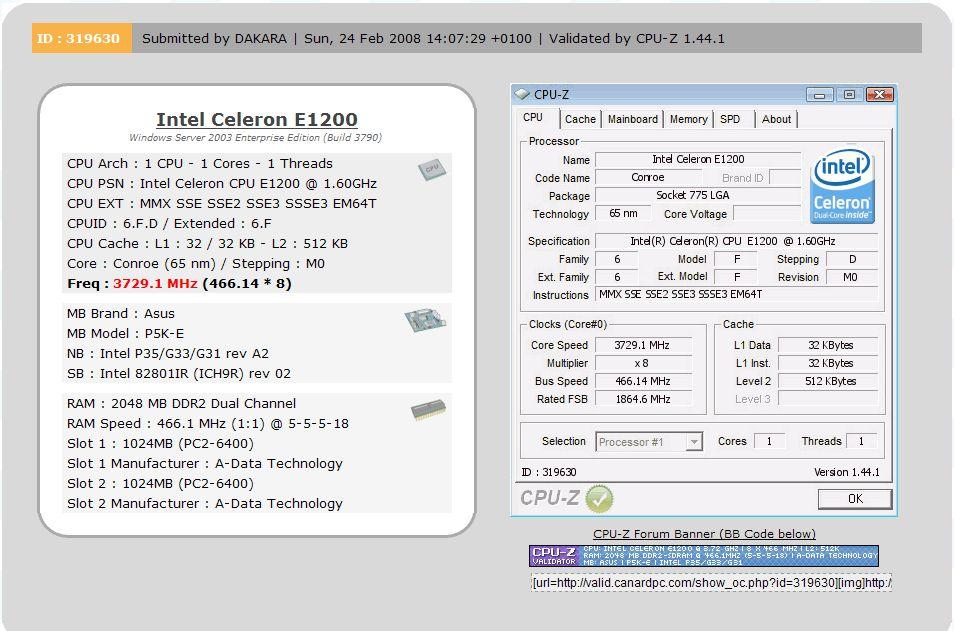Click the Slot 1 Manufacturer A-Data line
Screen dimensions: 954x631
click(205, 464)
